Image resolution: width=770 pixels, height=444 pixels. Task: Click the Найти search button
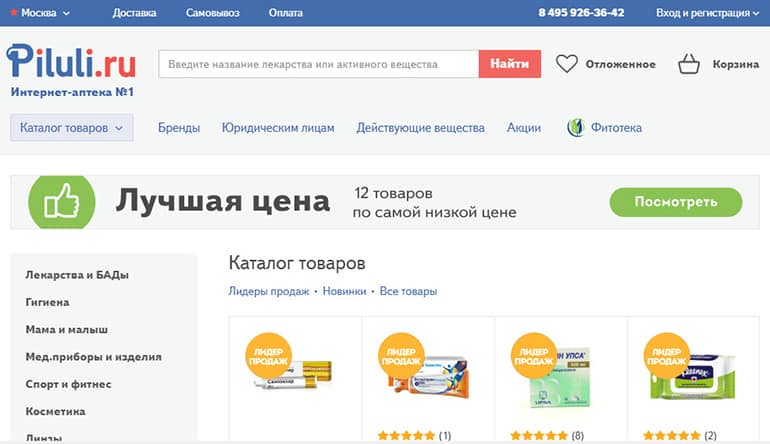pos(510,64)
